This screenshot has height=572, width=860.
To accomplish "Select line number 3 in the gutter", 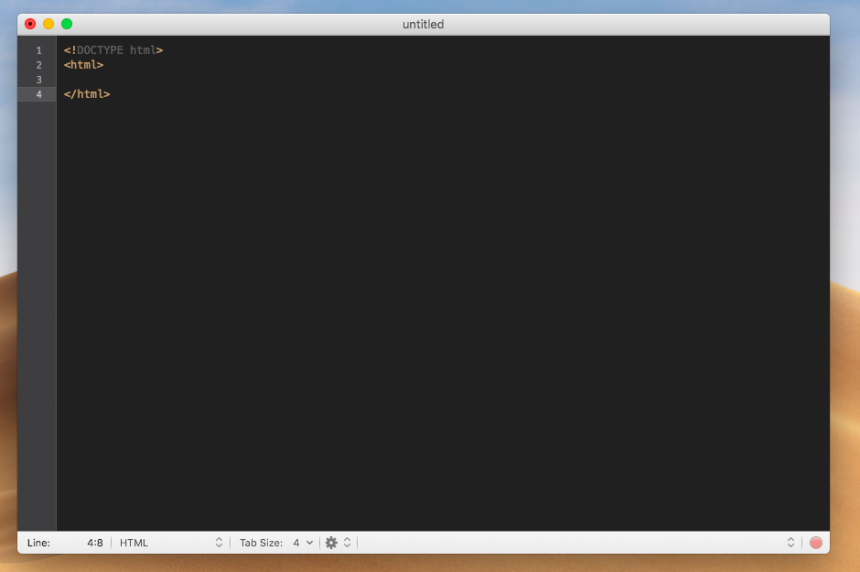I will coord(38,79).
